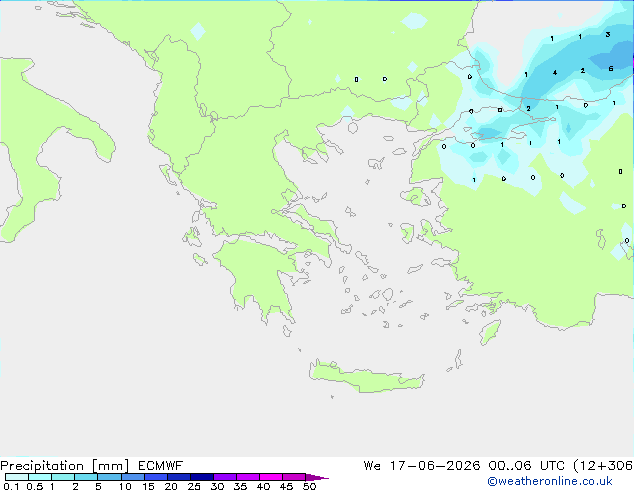Click the 0.5 to 1 mm legend swatch

pos(40,477)
